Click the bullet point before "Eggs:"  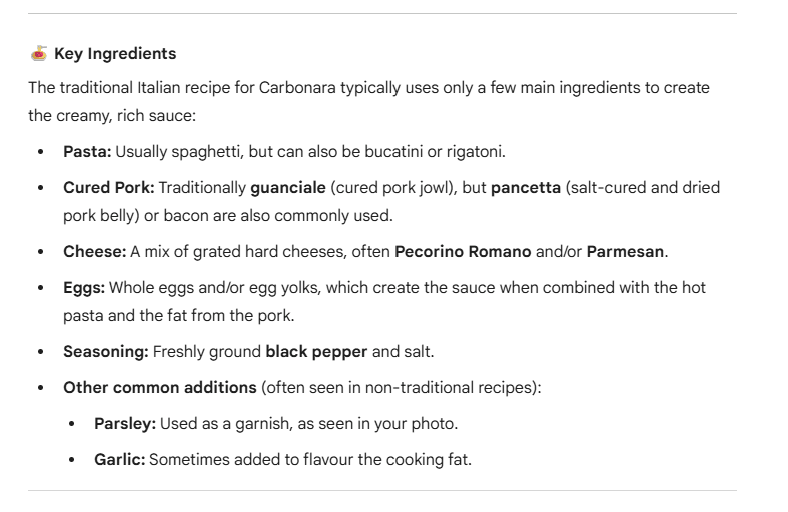click(x=40, y=287)
